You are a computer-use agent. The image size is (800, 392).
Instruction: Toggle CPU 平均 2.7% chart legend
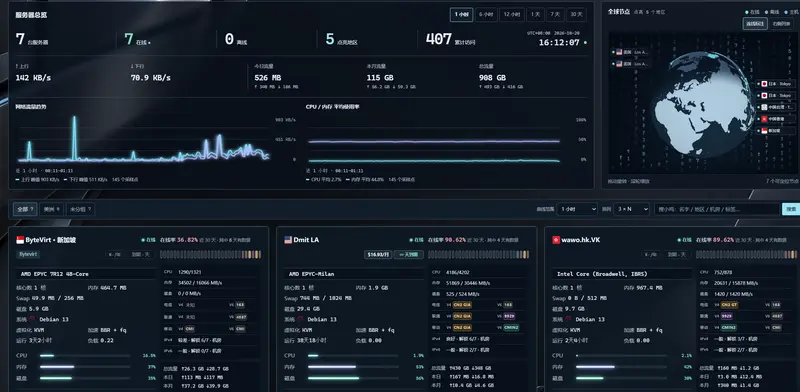click(x=323, y=180)
